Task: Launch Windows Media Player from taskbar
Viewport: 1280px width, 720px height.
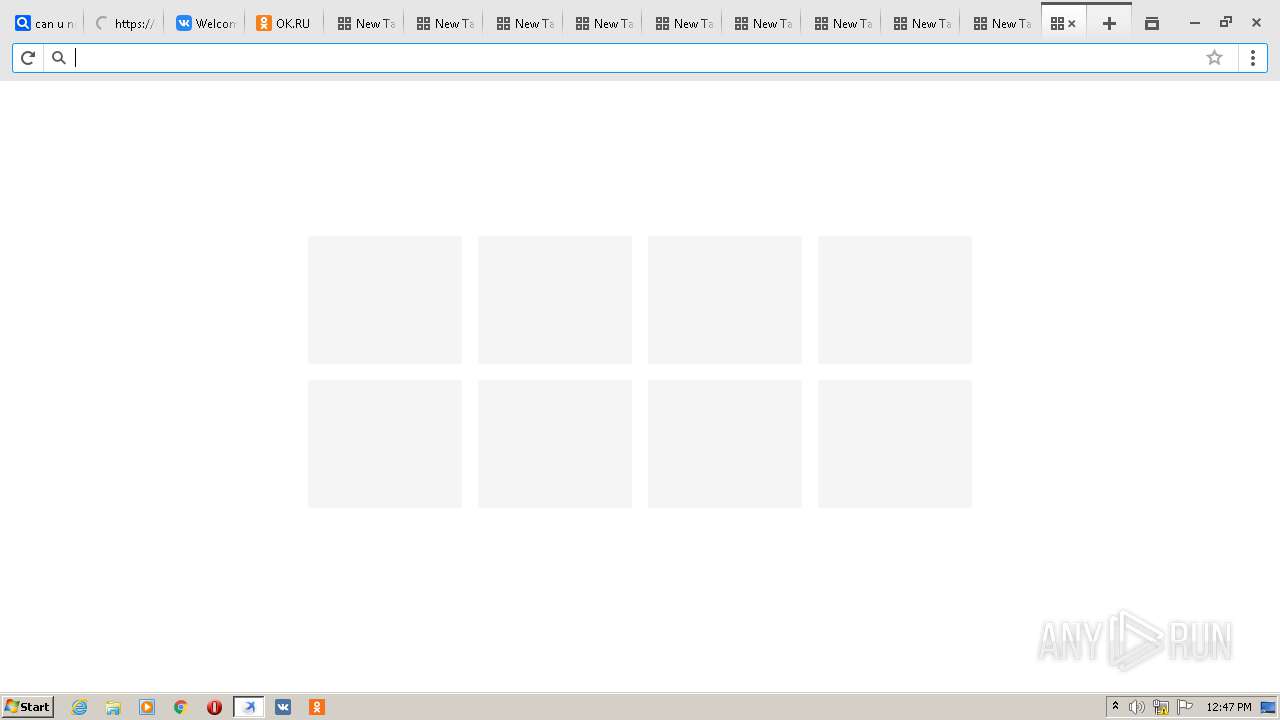Action: (x=147, y=707)
